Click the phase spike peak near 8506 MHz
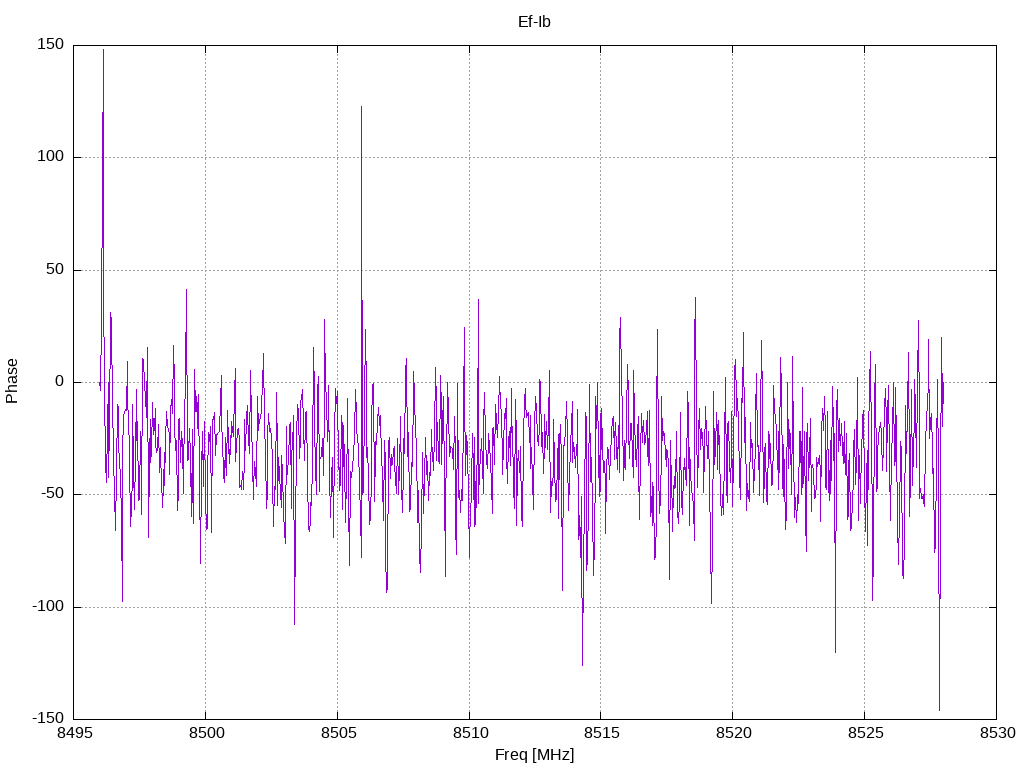The height and width of the screenshot is (768, 1024). point(361,107)
